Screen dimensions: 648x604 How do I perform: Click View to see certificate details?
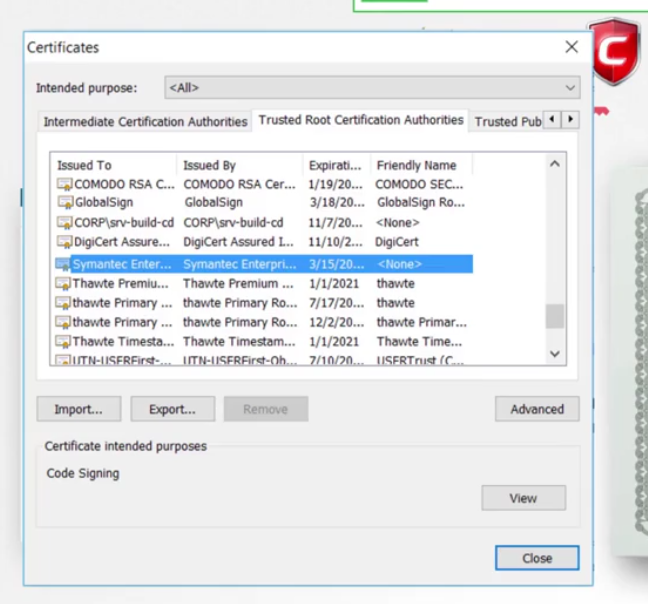(524, 498)
